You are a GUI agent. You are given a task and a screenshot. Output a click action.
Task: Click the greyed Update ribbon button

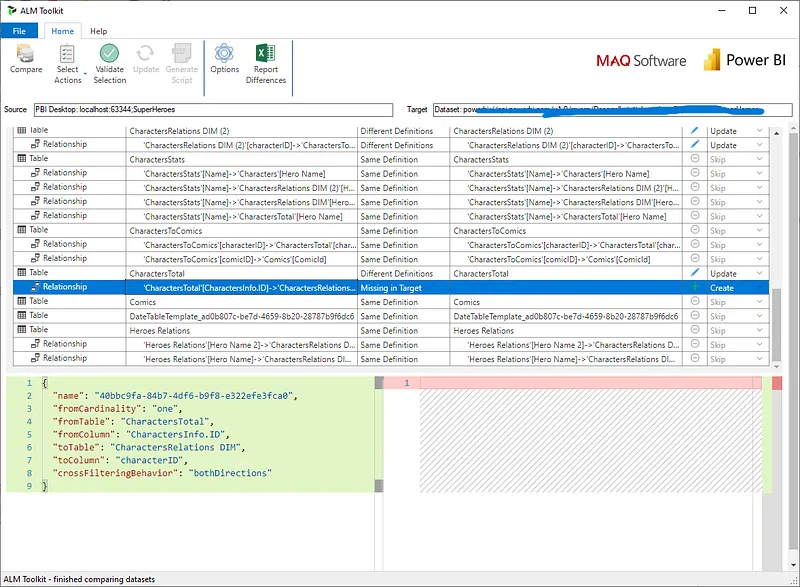(x=146, y=59)
